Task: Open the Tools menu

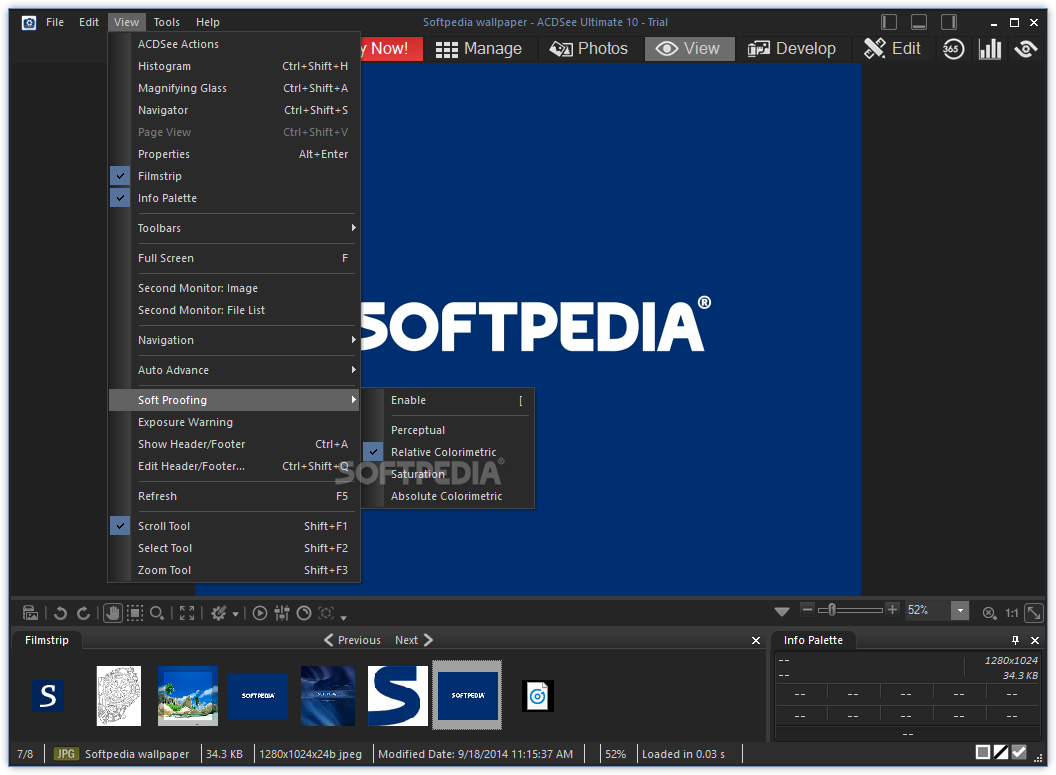Action: point(166,22)
